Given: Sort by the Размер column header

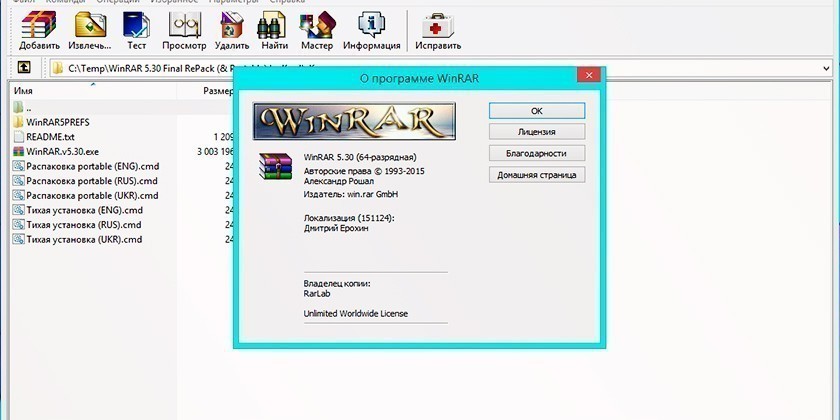Looking at the screenshot, I should (218, 91).
